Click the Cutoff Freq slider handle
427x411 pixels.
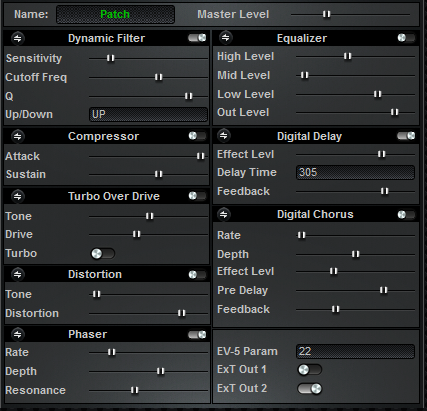(x=159, y=77)
